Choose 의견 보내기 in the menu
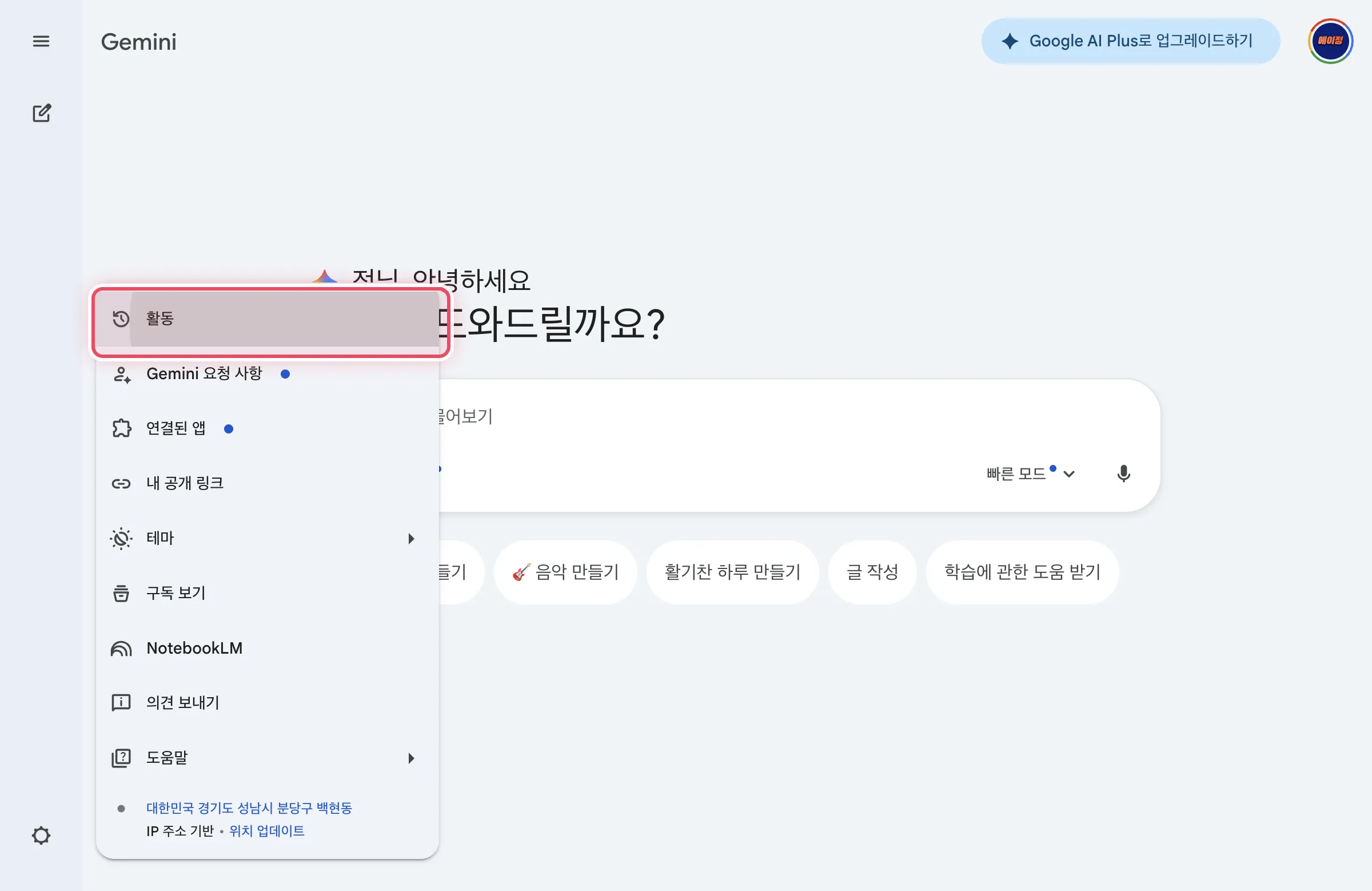Image resolution: width=1372 pixels, height=891 pixels. 182,703
